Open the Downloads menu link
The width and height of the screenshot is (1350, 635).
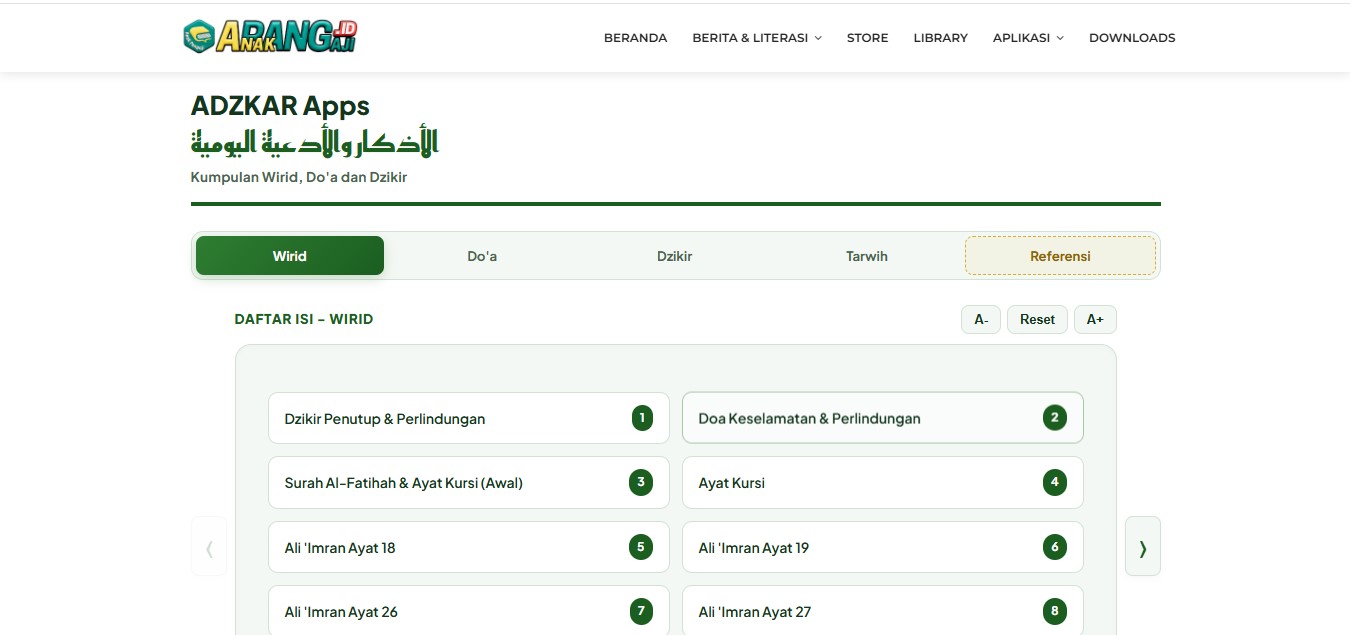click(1132, 38)
